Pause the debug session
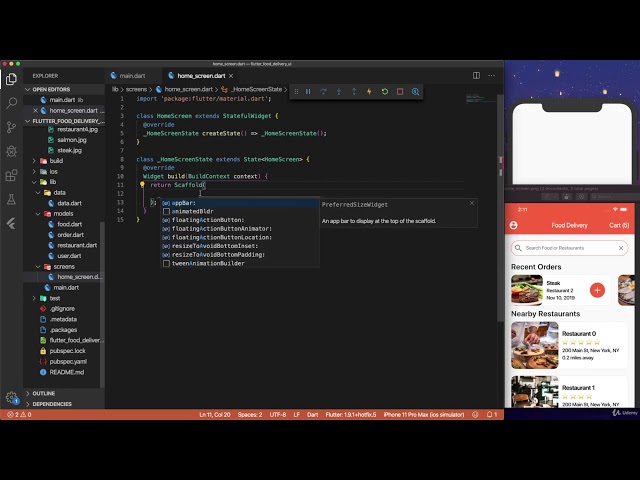640x480 pixels. pyautogui.click(x=308, y=92)
